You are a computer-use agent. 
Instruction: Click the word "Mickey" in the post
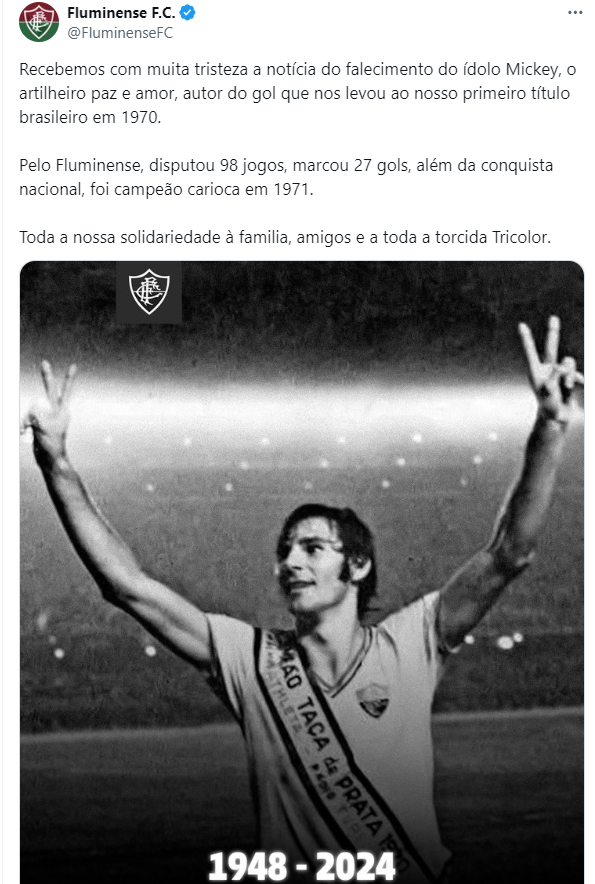click(x=531, y=69)
